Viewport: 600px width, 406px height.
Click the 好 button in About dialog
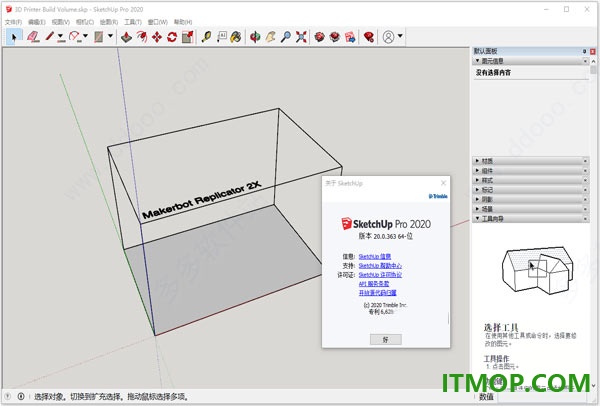386,339
